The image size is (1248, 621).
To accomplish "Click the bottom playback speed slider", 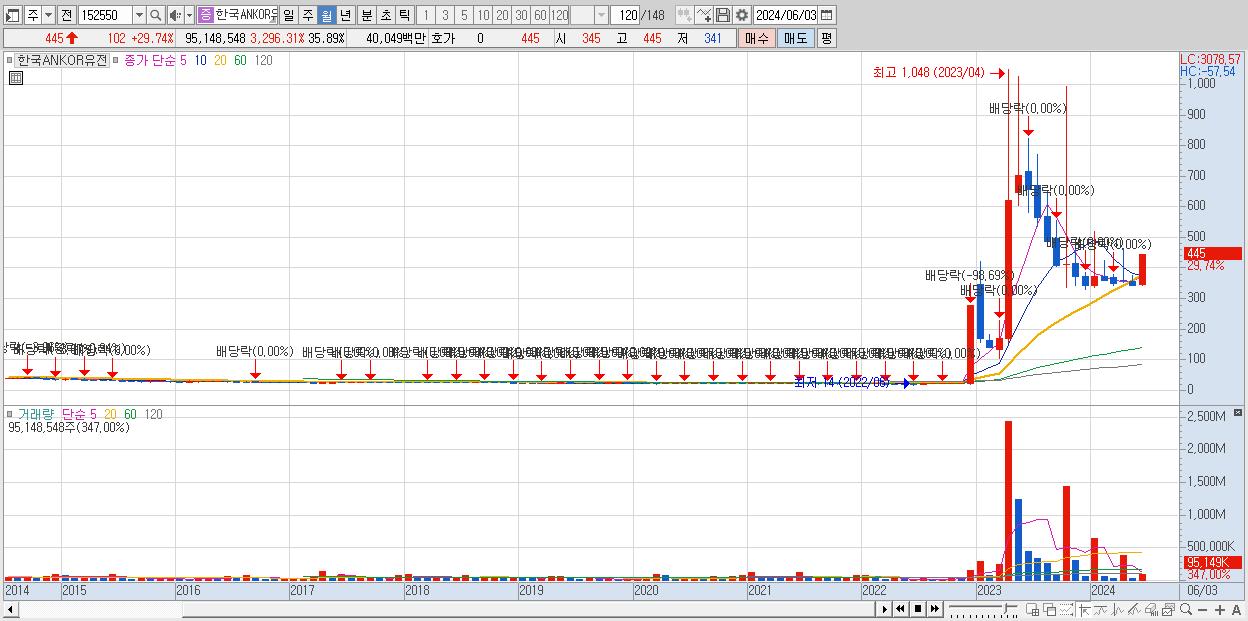I will click(x=983, y=609).
